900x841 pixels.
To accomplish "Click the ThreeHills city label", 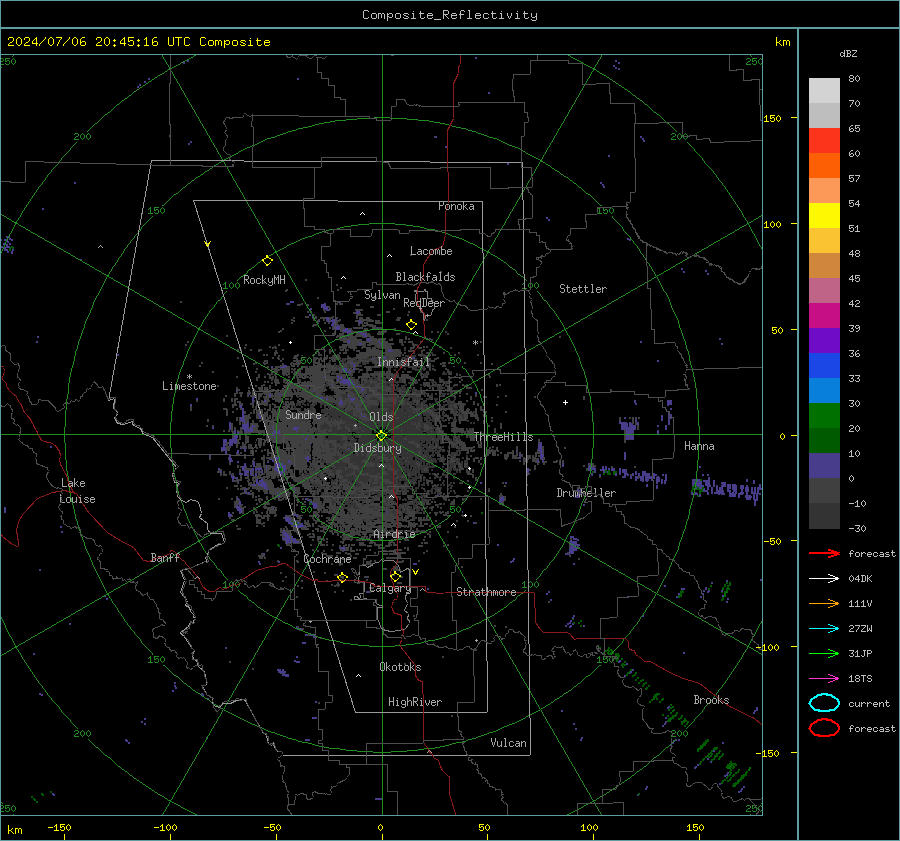I will [503, 437].
